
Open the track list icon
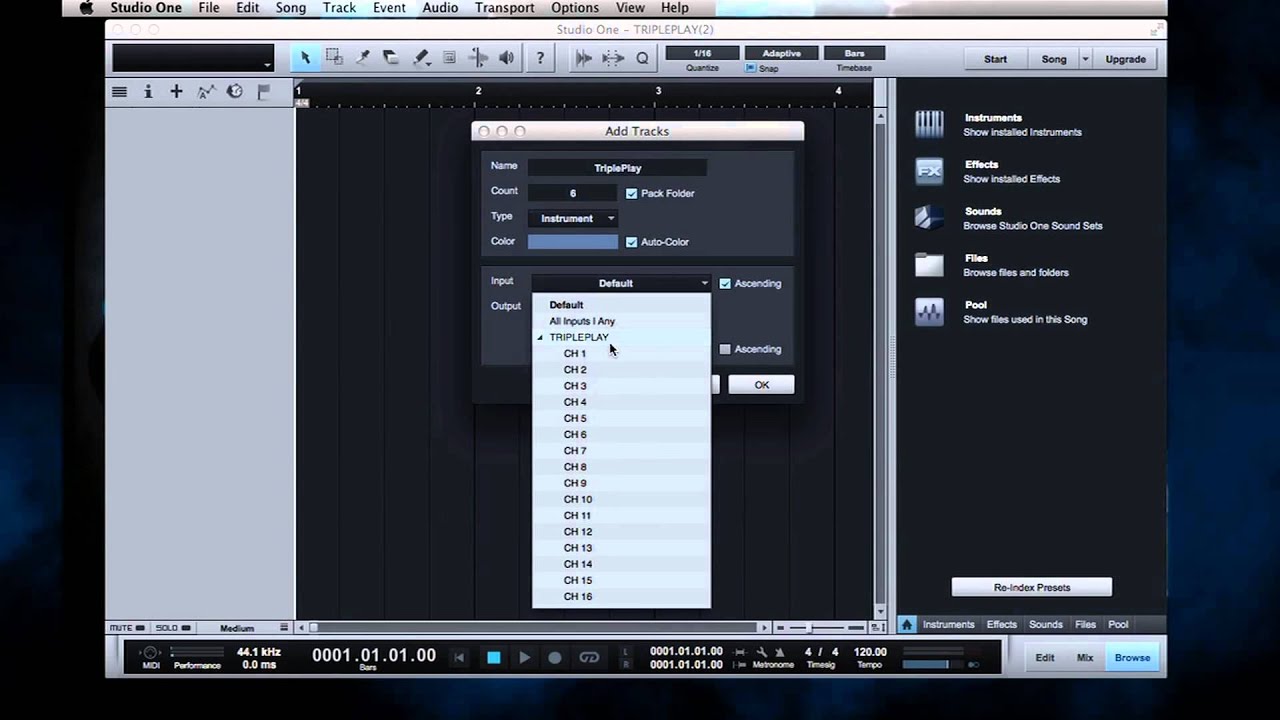(x=119, y=92)
